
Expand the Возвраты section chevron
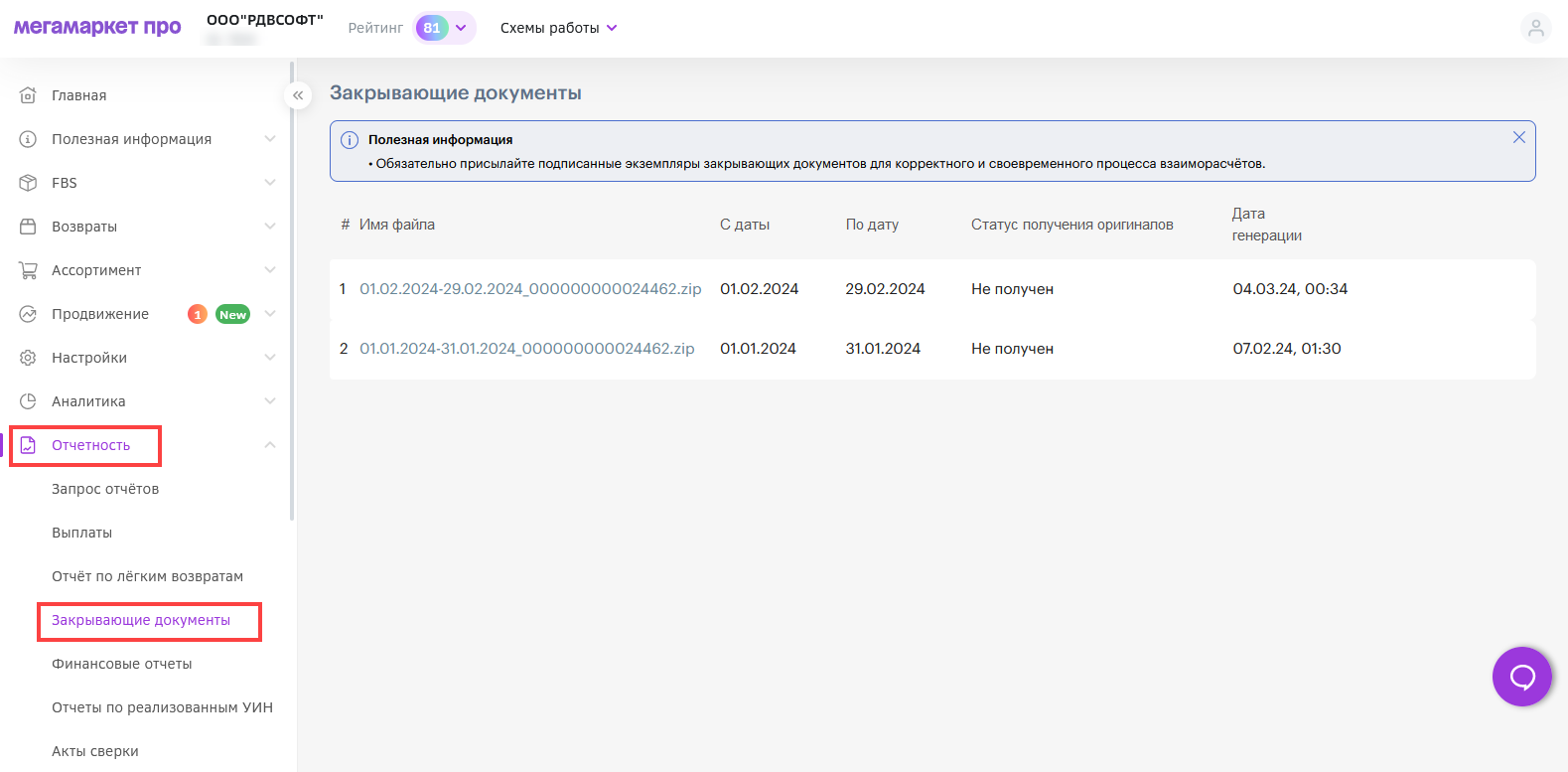pyautogui.click(x=270, y=227)
